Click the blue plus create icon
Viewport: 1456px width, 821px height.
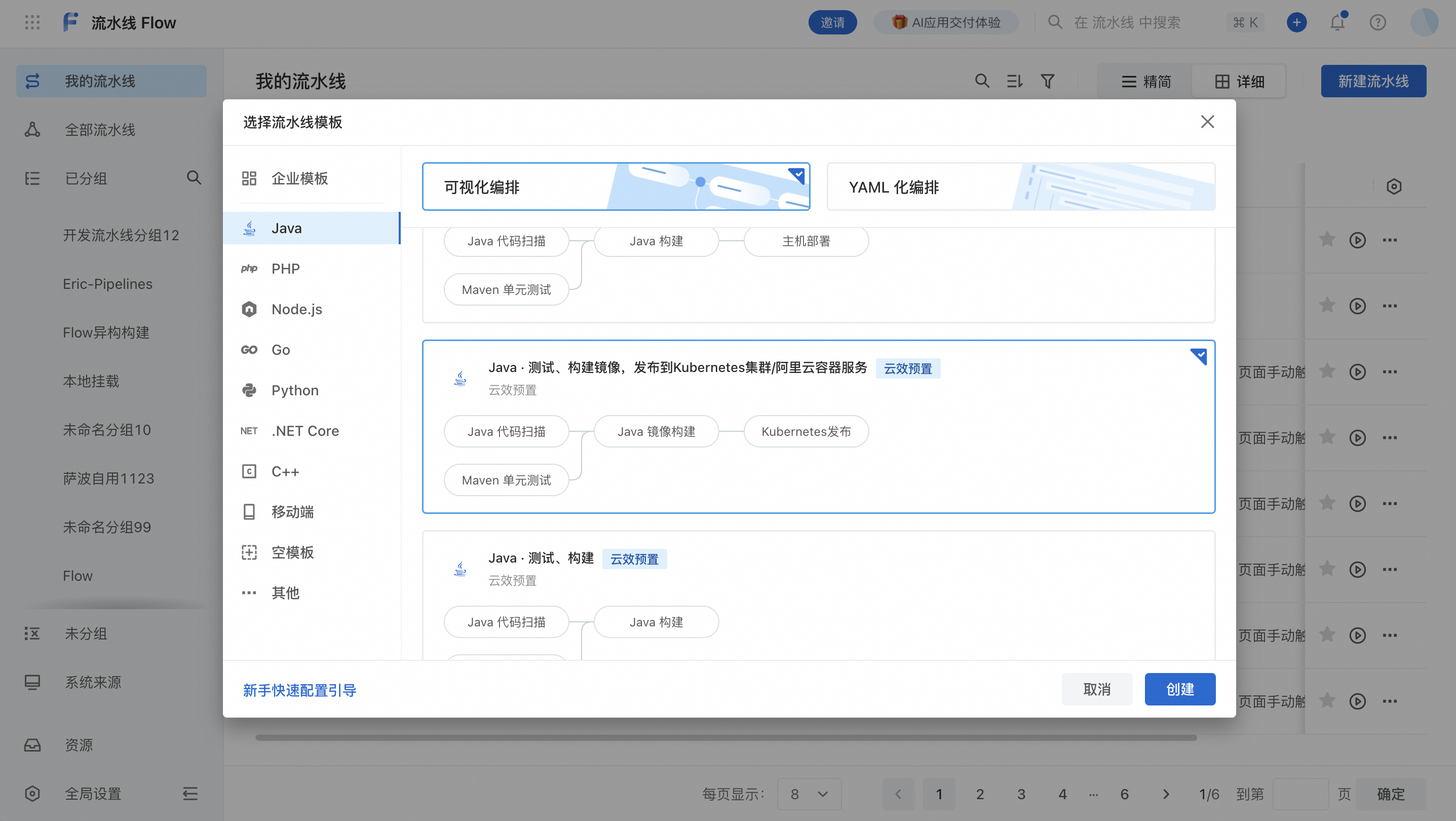1296,23
